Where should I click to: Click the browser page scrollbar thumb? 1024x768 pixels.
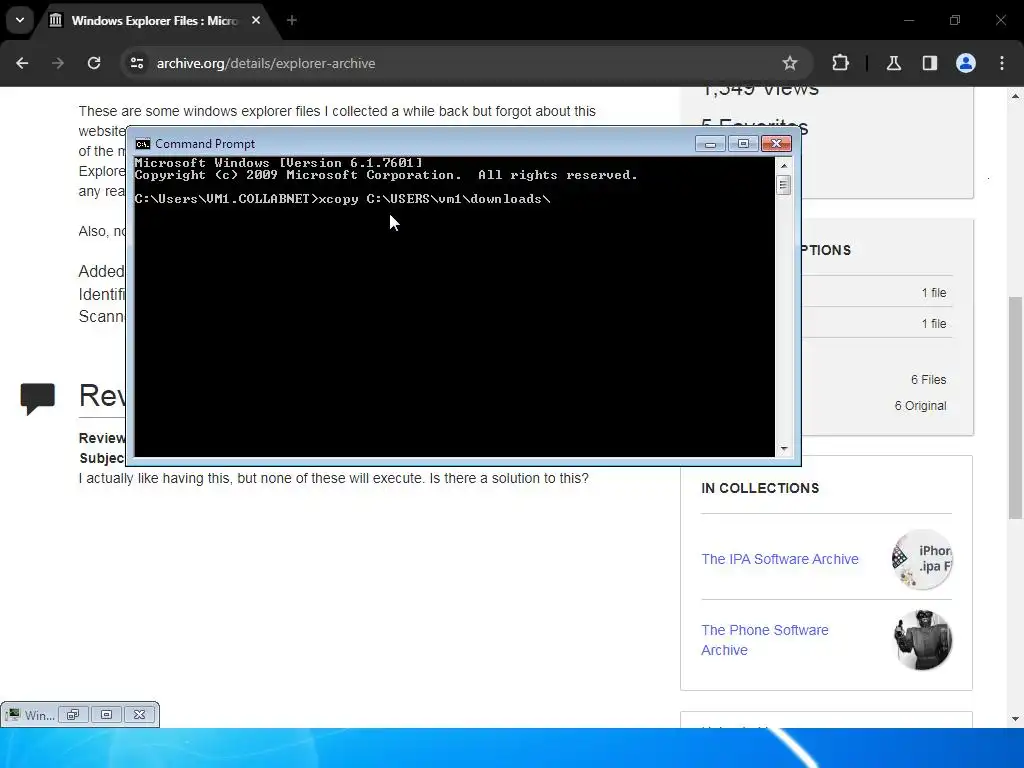[1016, 408]
